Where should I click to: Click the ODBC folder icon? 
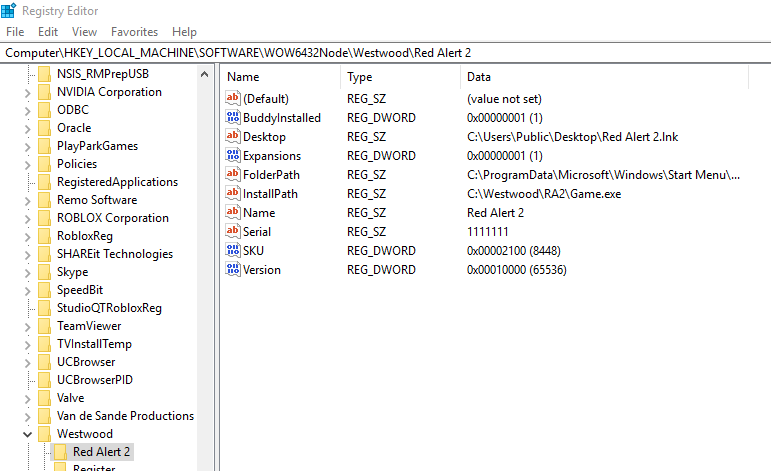pos(44,110)
